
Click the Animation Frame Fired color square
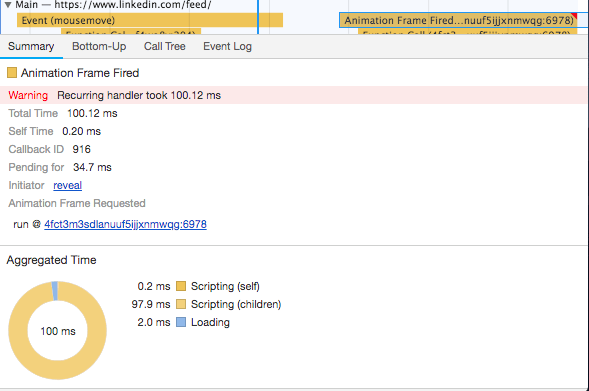point(12,72)
